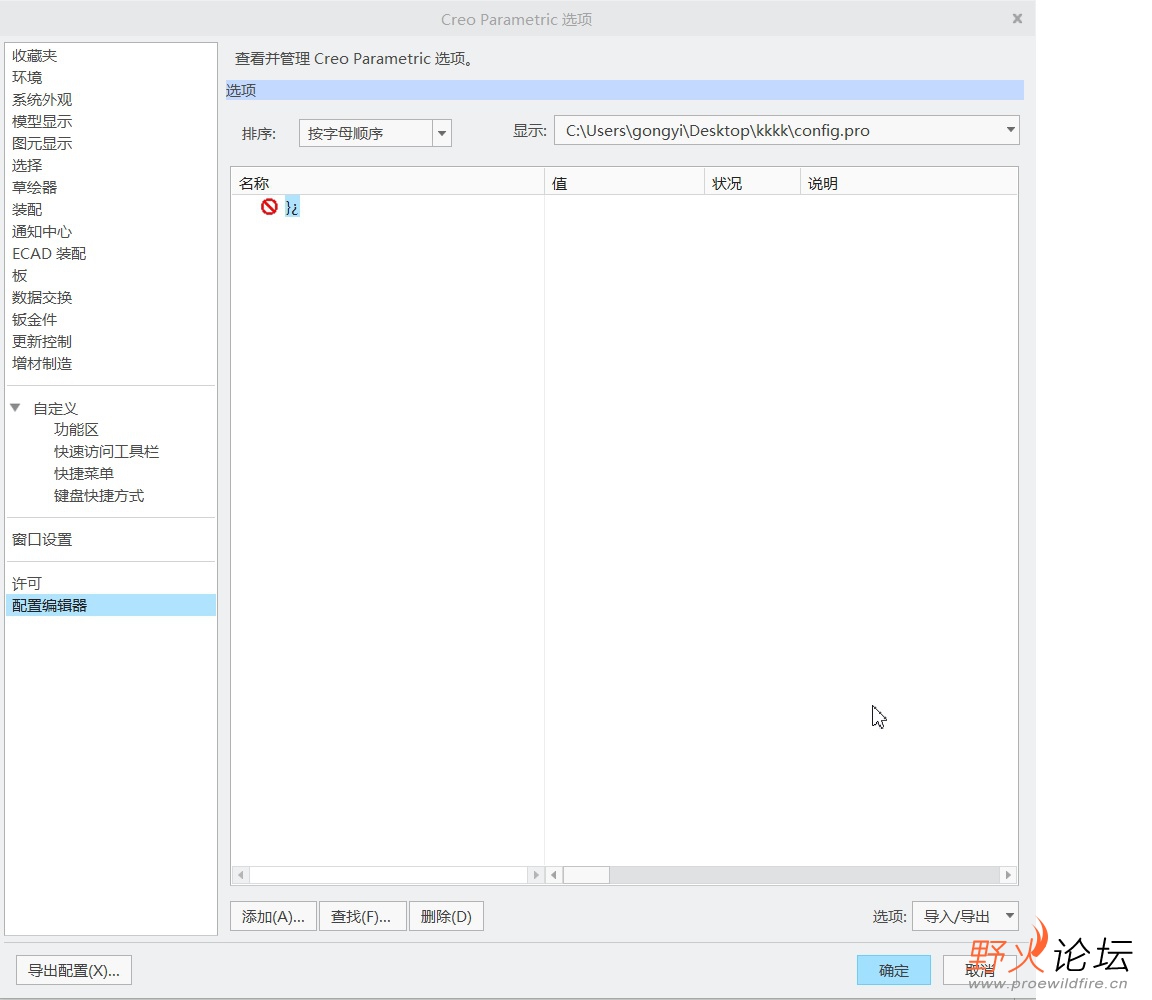Click left arrow of name-column scrollbar

pyautogui.click(x=241, y=874)
